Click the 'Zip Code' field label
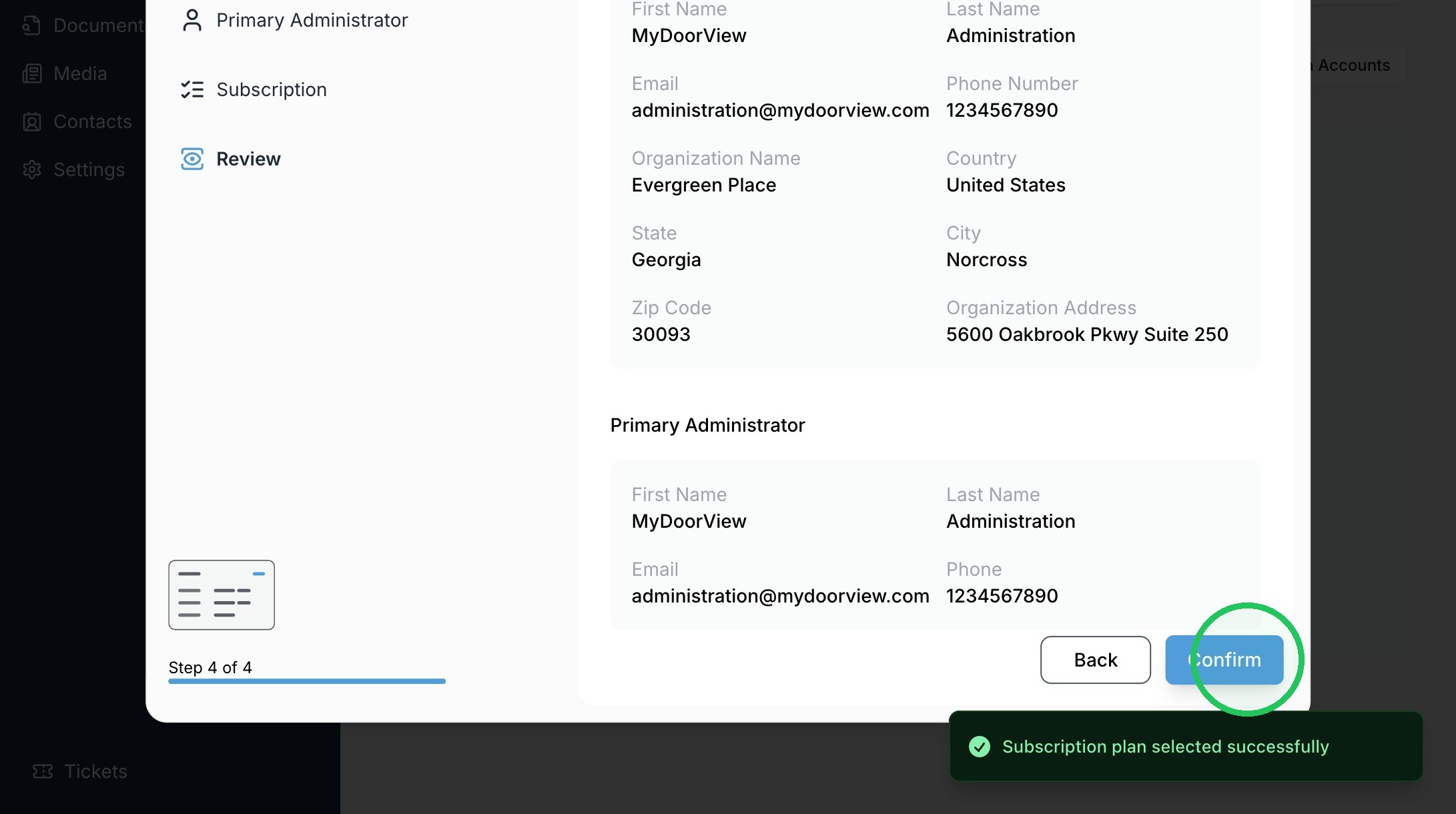The image size is (1456, 814). (x=671, y=308)
